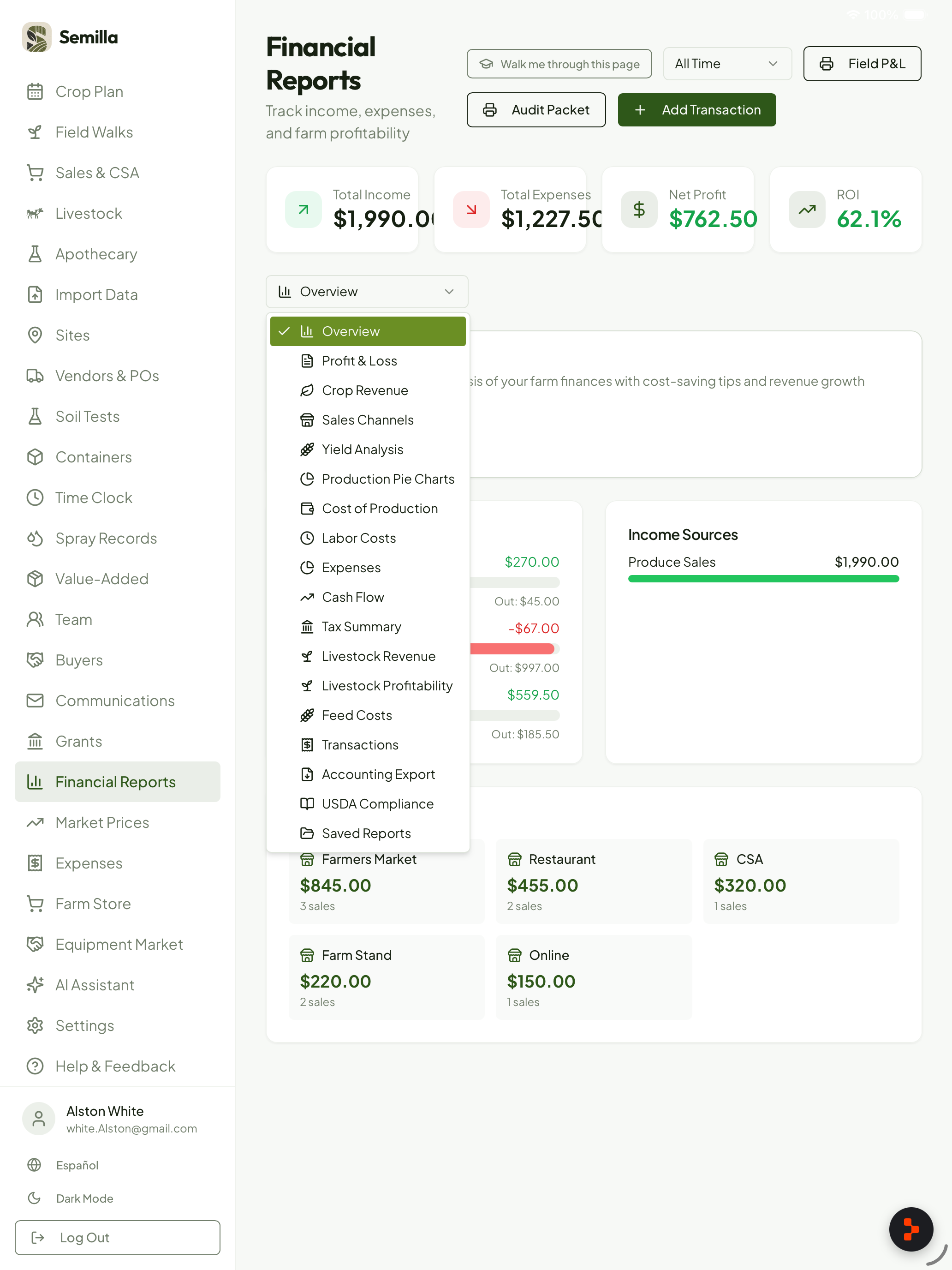
Task: Click the Vendors & POs truck icon
Action: click(35, 376)
